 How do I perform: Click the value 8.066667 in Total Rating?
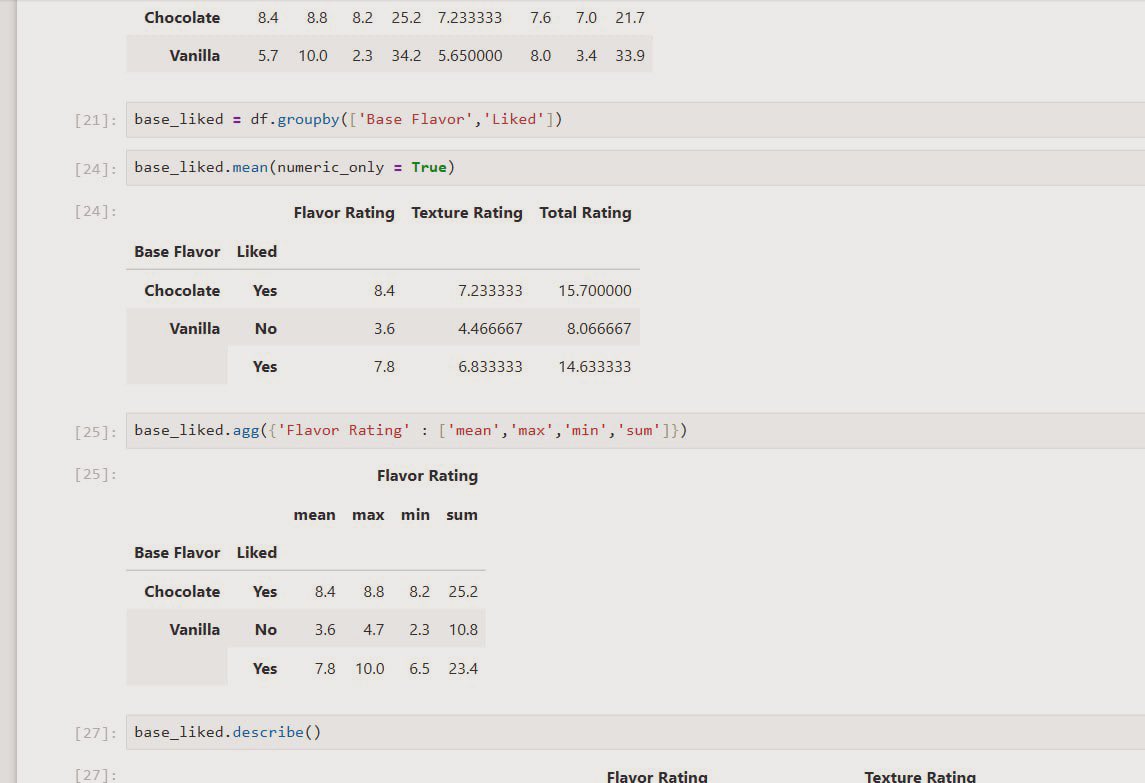pos(599,329)
